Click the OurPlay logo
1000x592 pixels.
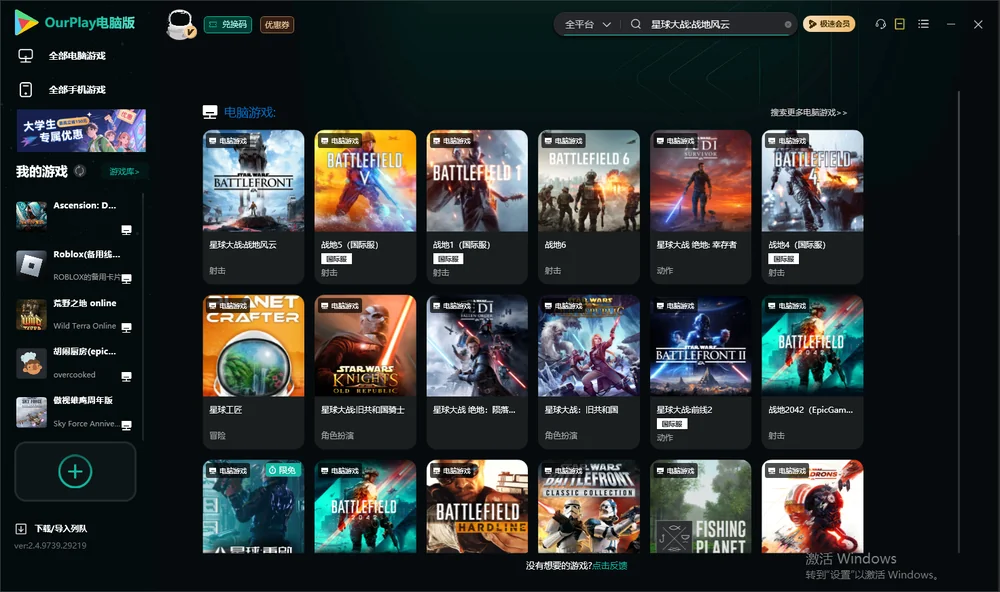[75, 23]
